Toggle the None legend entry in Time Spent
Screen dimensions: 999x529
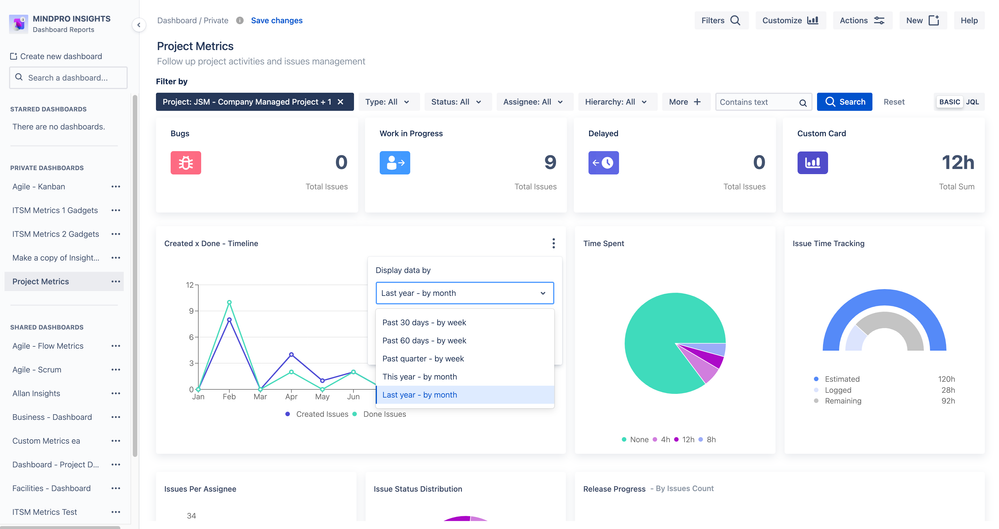click(635, 440)
